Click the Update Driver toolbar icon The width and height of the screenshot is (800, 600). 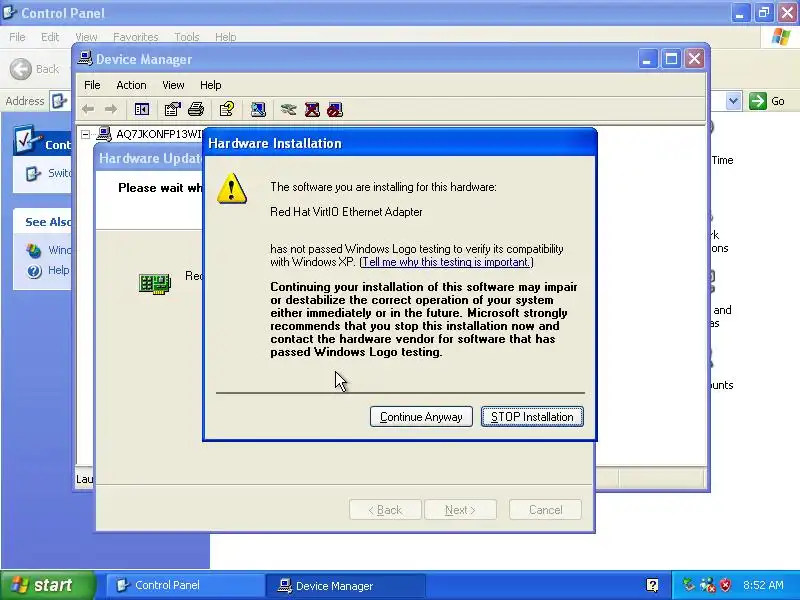[288, 109]
